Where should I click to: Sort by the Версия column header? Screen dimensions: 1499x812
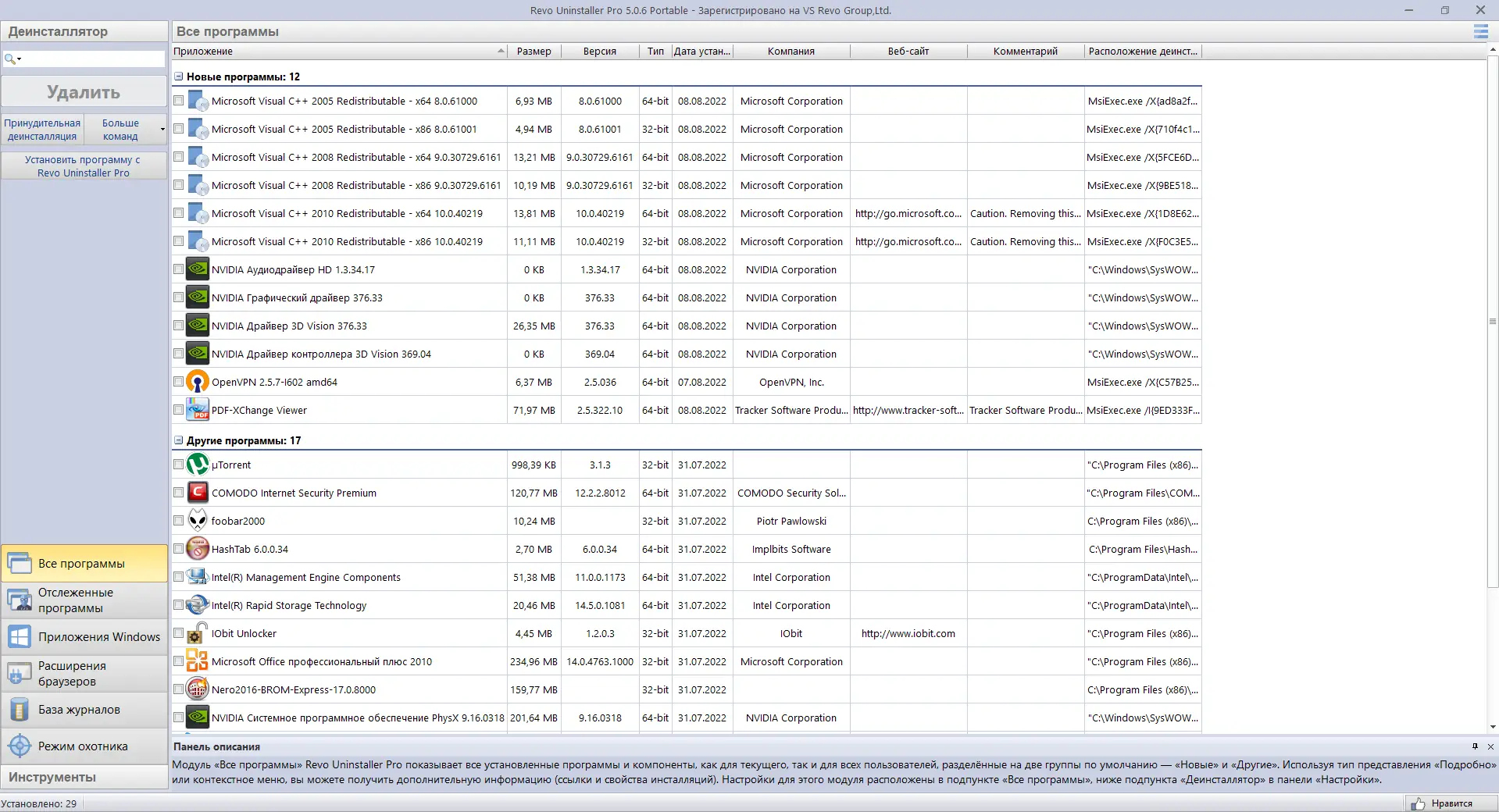click(x=600, y=52)
